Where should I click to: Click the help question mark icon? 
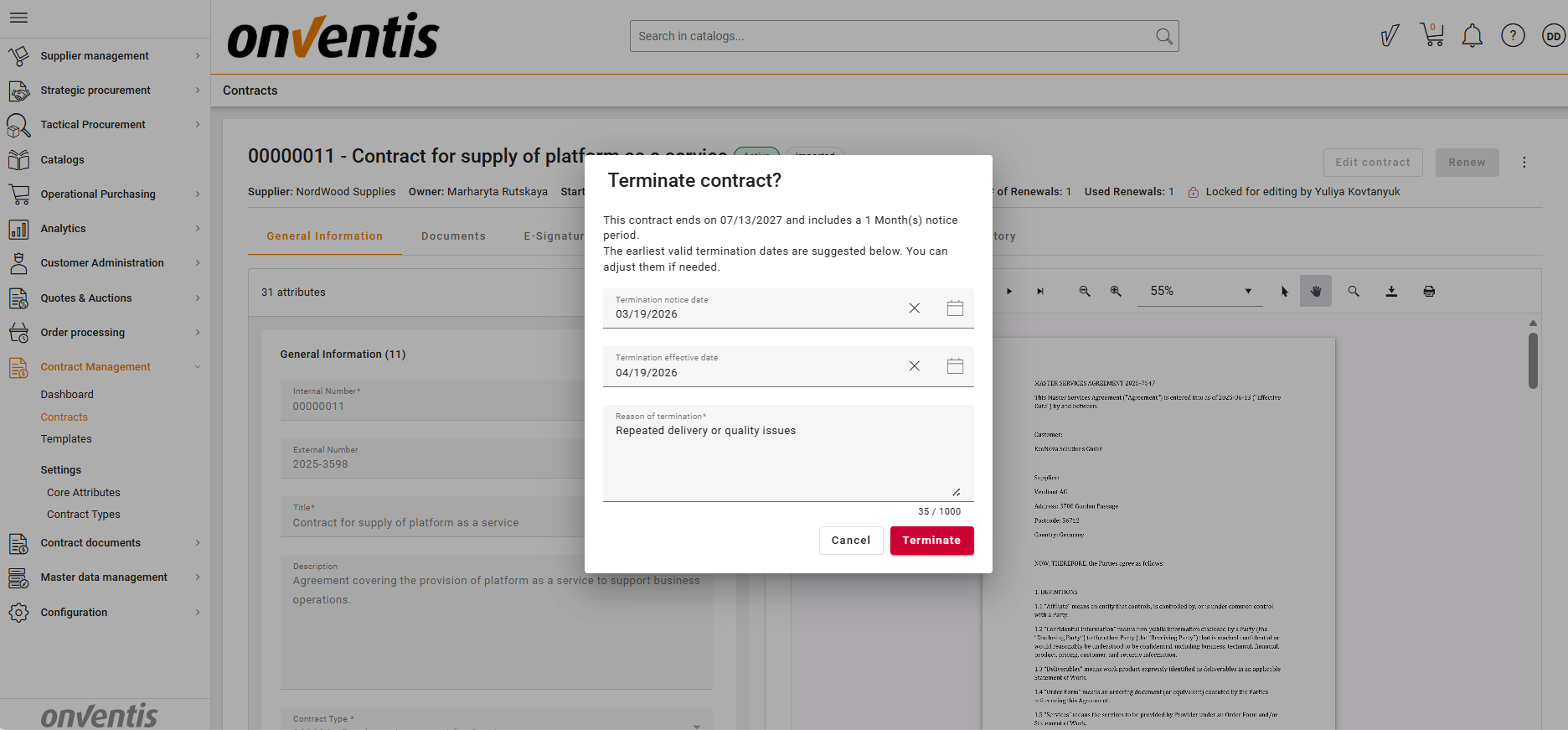pyautogui.click(x=1512, y=36)
